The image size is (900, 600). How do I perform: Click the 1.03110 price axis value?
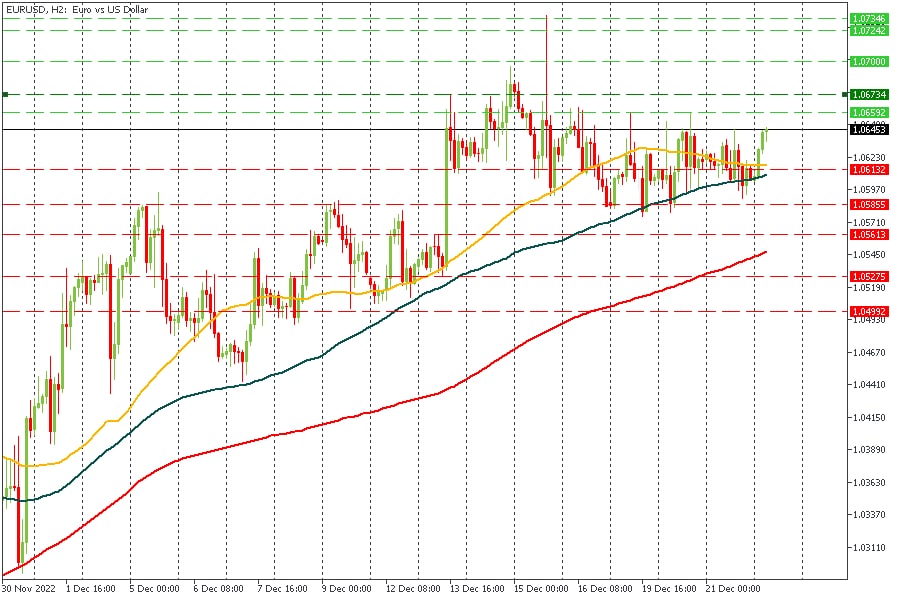pos(870,548)
